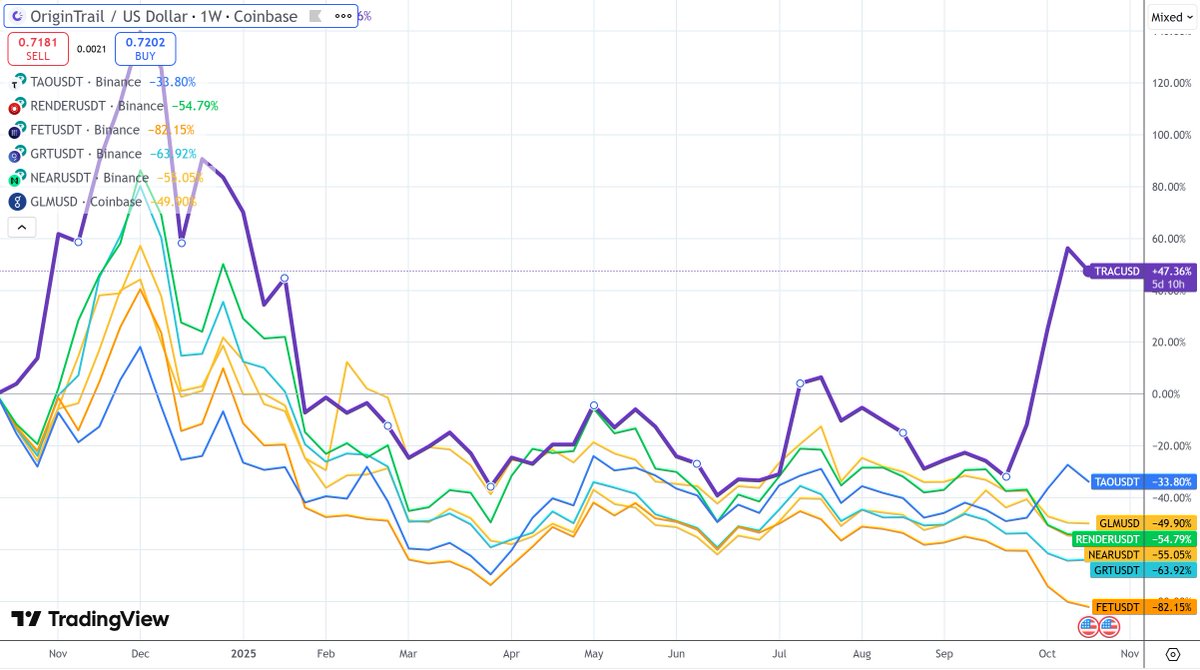1200x670 pixels.
Task: Collapse the legend with the up-arrow button
Action: pyautogui.click(x=22, y=227)
